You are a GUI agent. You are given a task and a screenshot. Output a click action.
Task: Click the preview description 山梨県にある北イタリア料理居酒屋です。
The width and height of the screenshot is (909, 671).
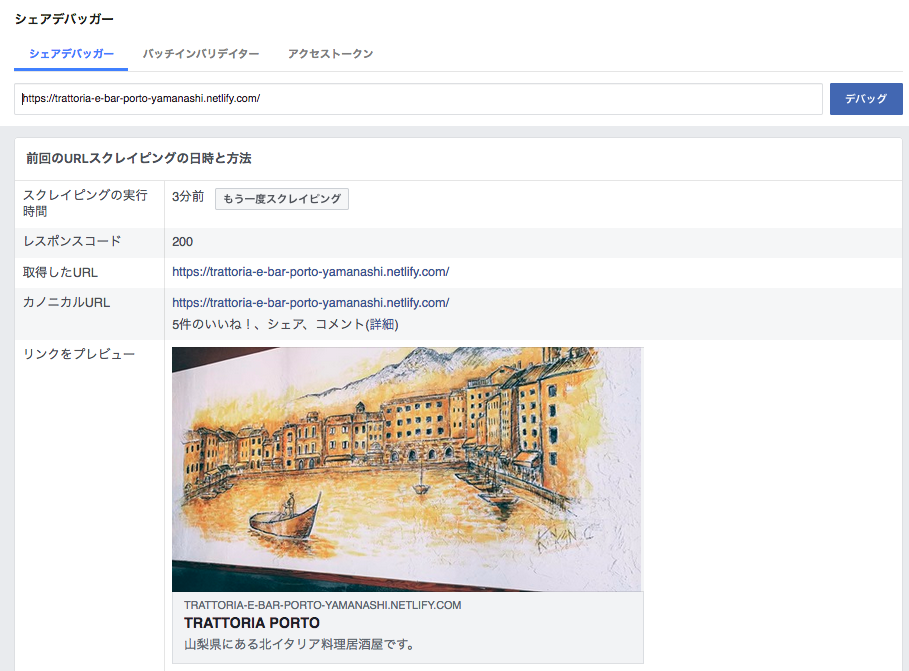[299, 644]
